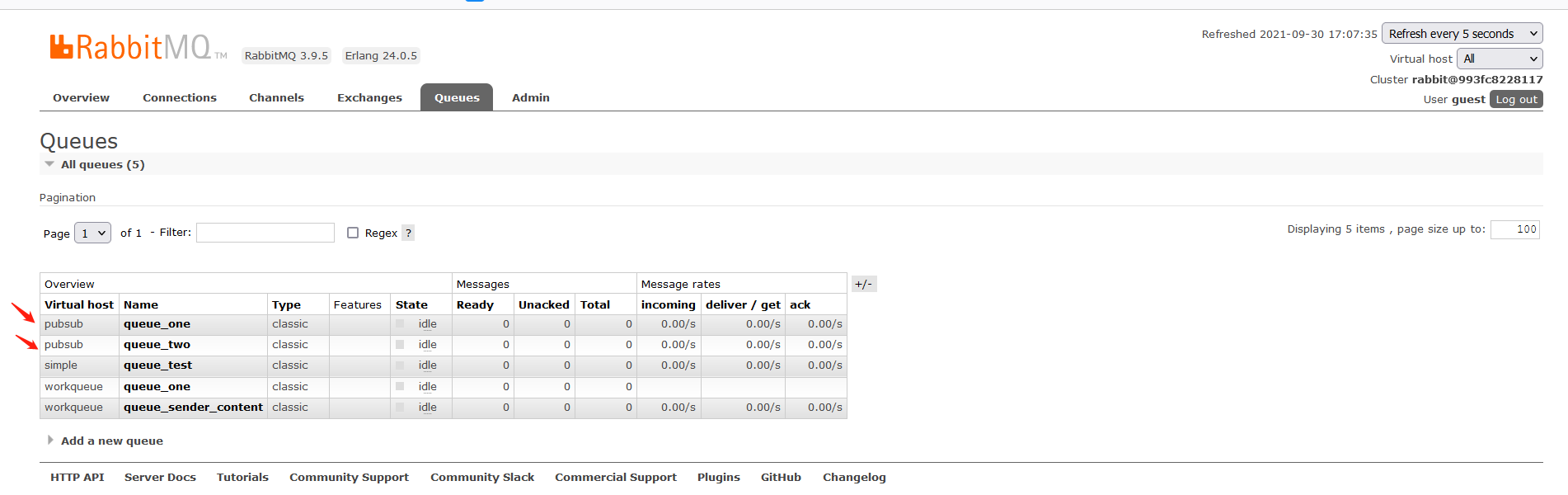
Task: Click state indicator square for queue_two
Action: coord(400,345)
